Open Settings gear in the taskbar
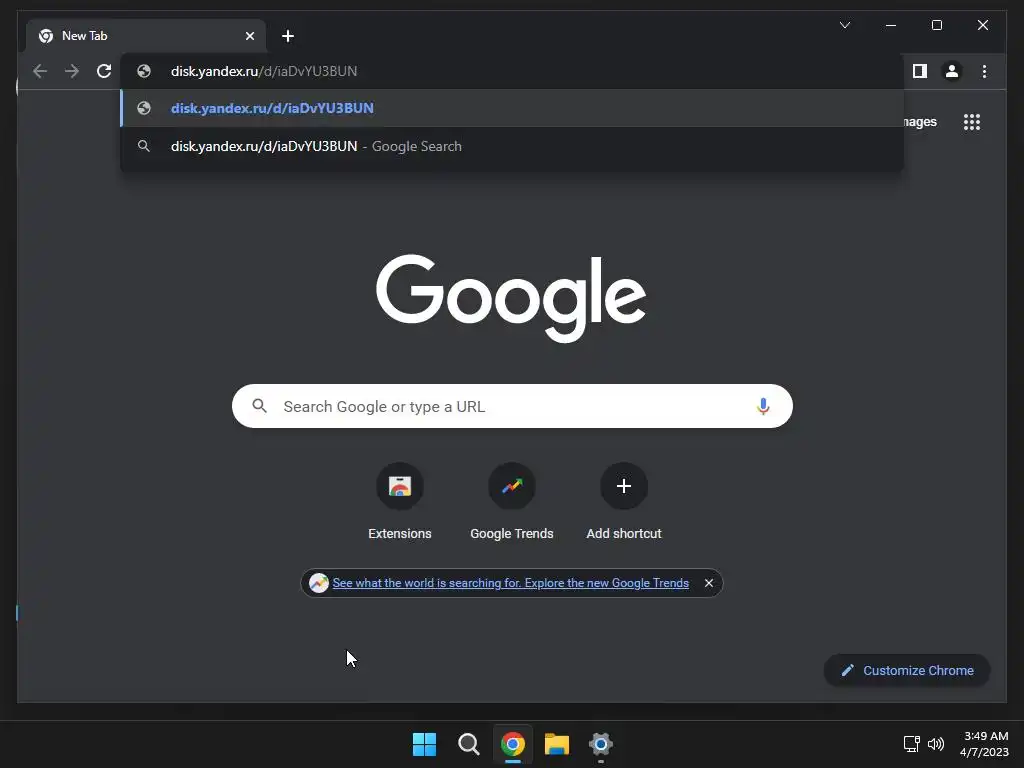The width and height of the screenshot is (1024, 768). pyautogui.click(x=601, y=744)
